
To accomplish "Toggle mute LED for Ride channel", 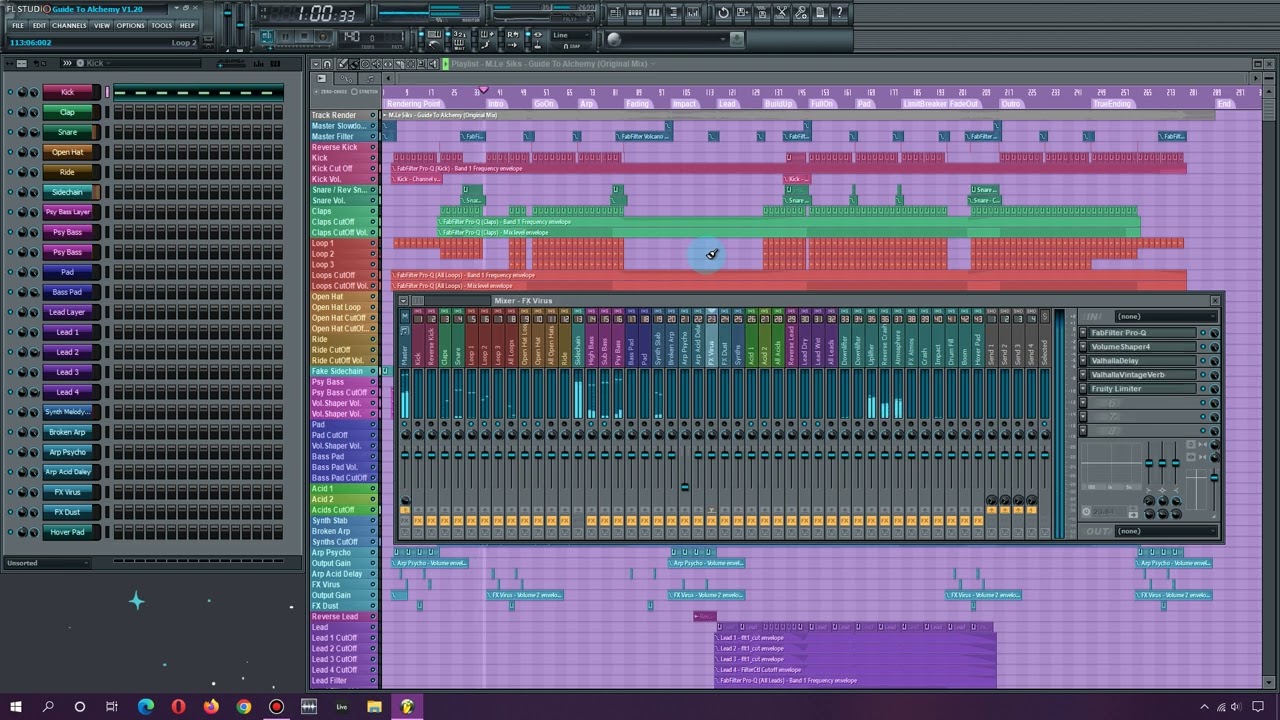I will 10,172.
